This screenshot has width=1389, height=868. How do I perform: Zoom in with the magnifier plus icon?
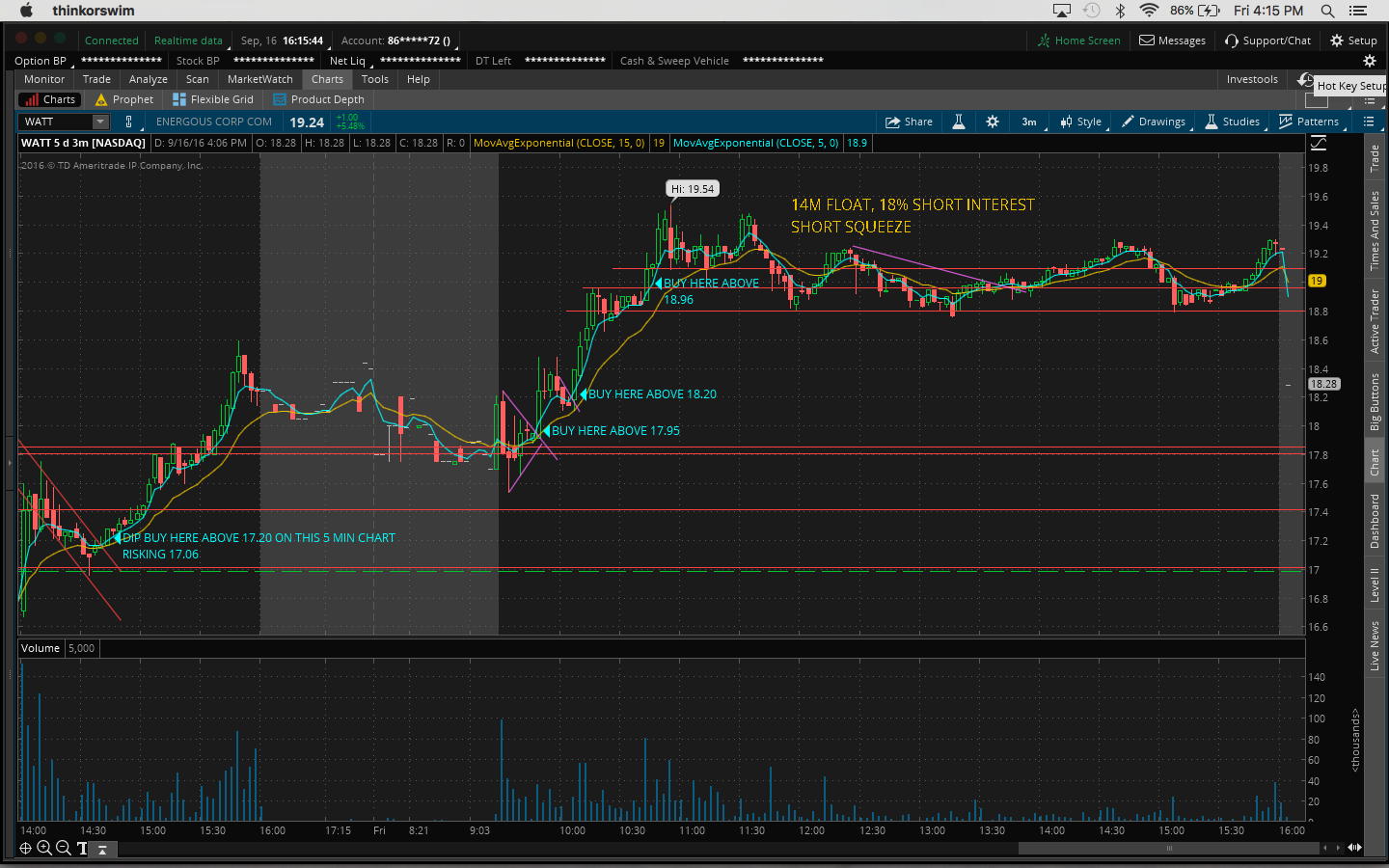(44, 848)
